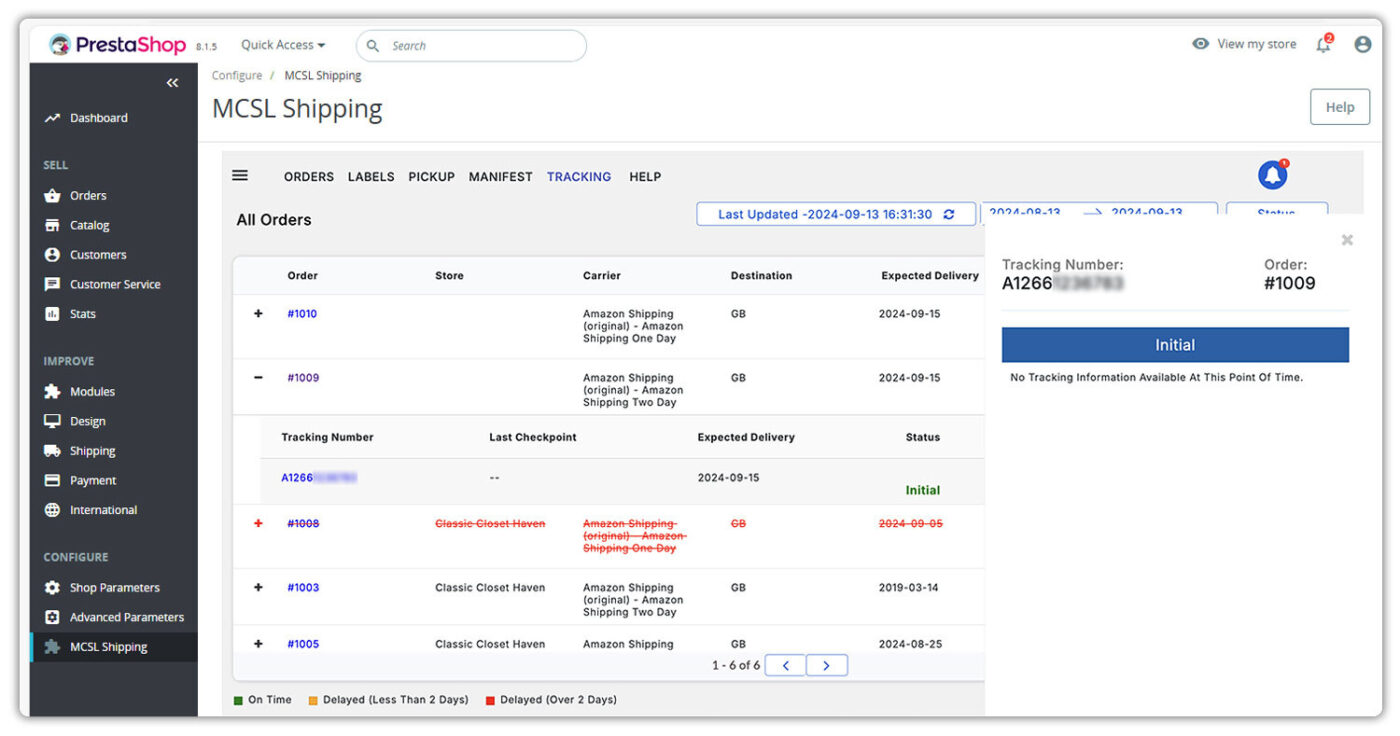Click the Initial status bar in panel
This screenshot has width=1400, height=736.
[x=1175, y=345]
